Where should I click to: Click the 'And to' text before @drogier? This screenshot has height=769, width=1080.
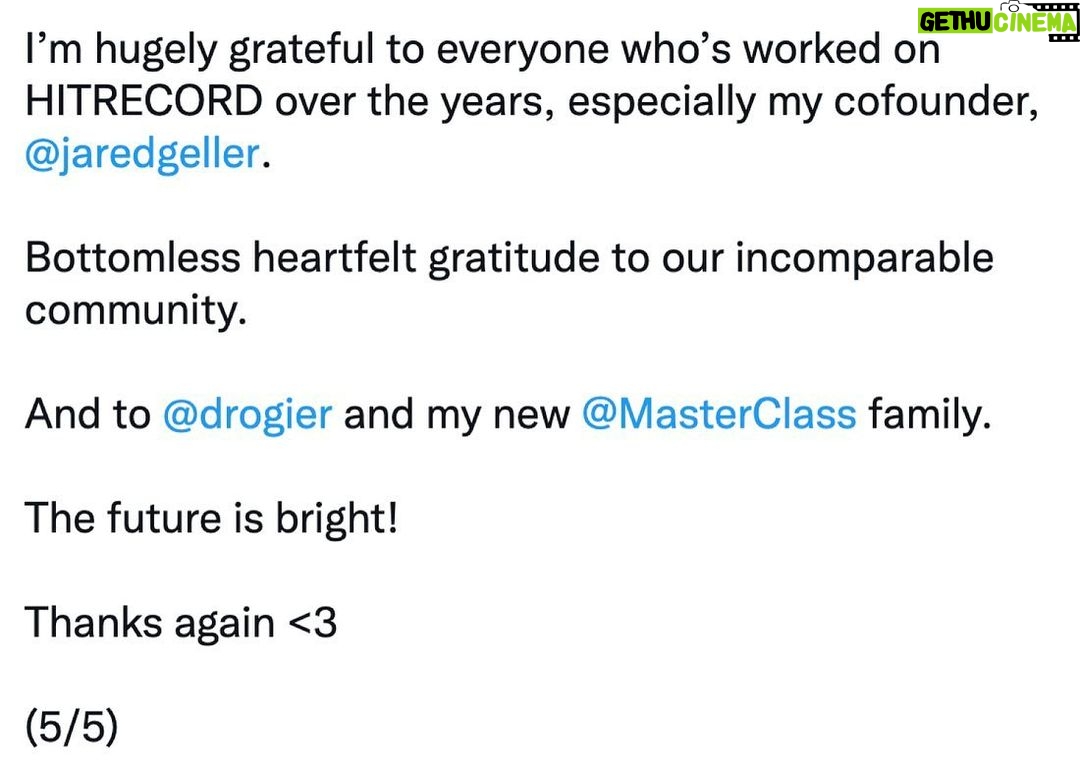click(87, 415)
